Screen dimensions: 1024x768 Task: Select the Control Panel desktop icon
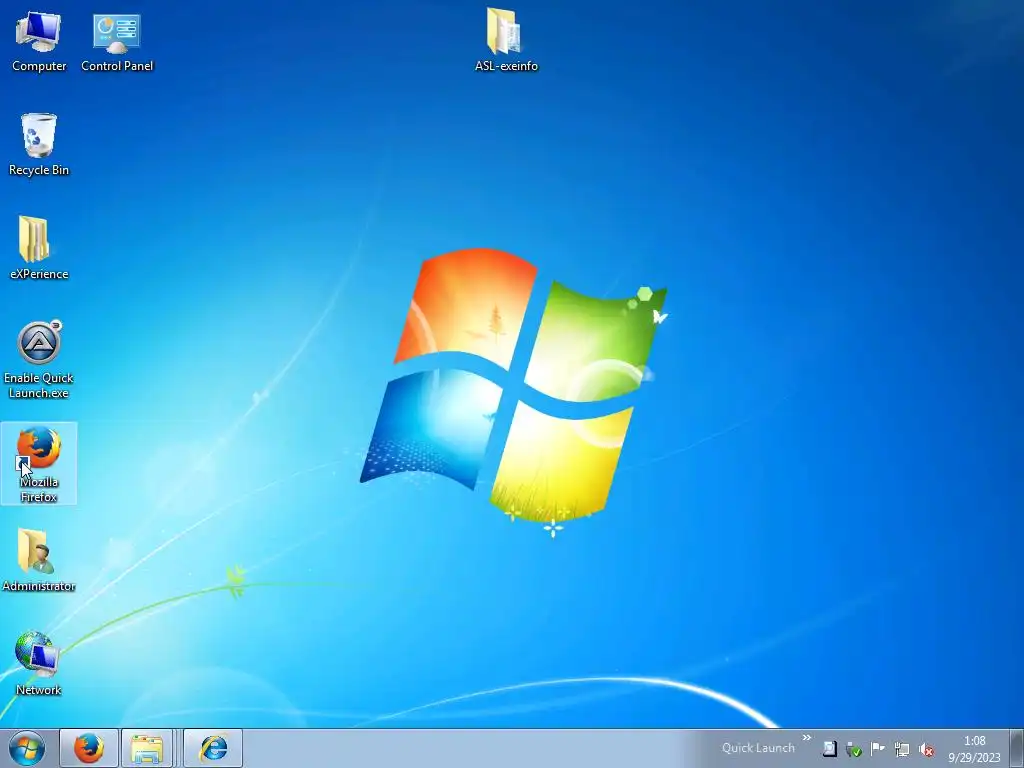point(117,41)
